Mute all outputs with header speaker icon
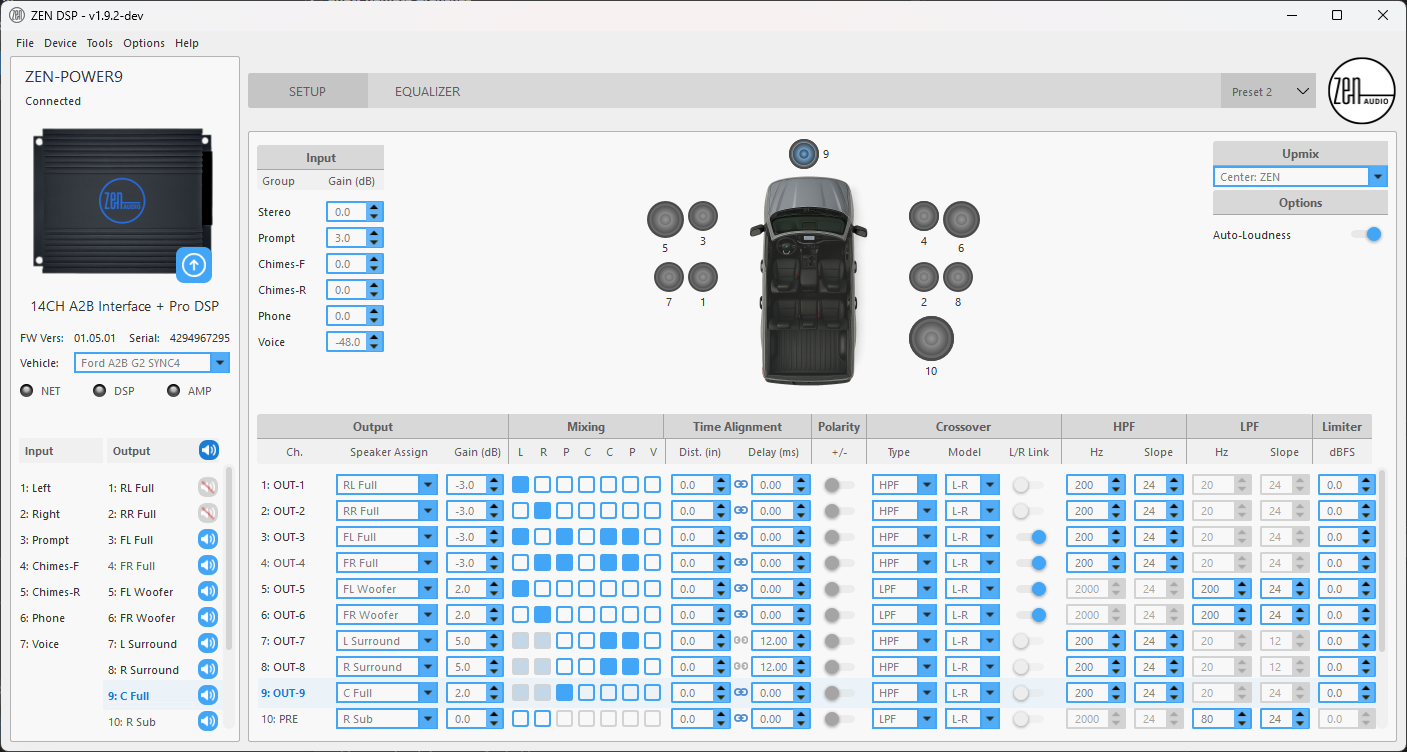The width and height of the screenshot is (1407, 752). click(208, 451)
